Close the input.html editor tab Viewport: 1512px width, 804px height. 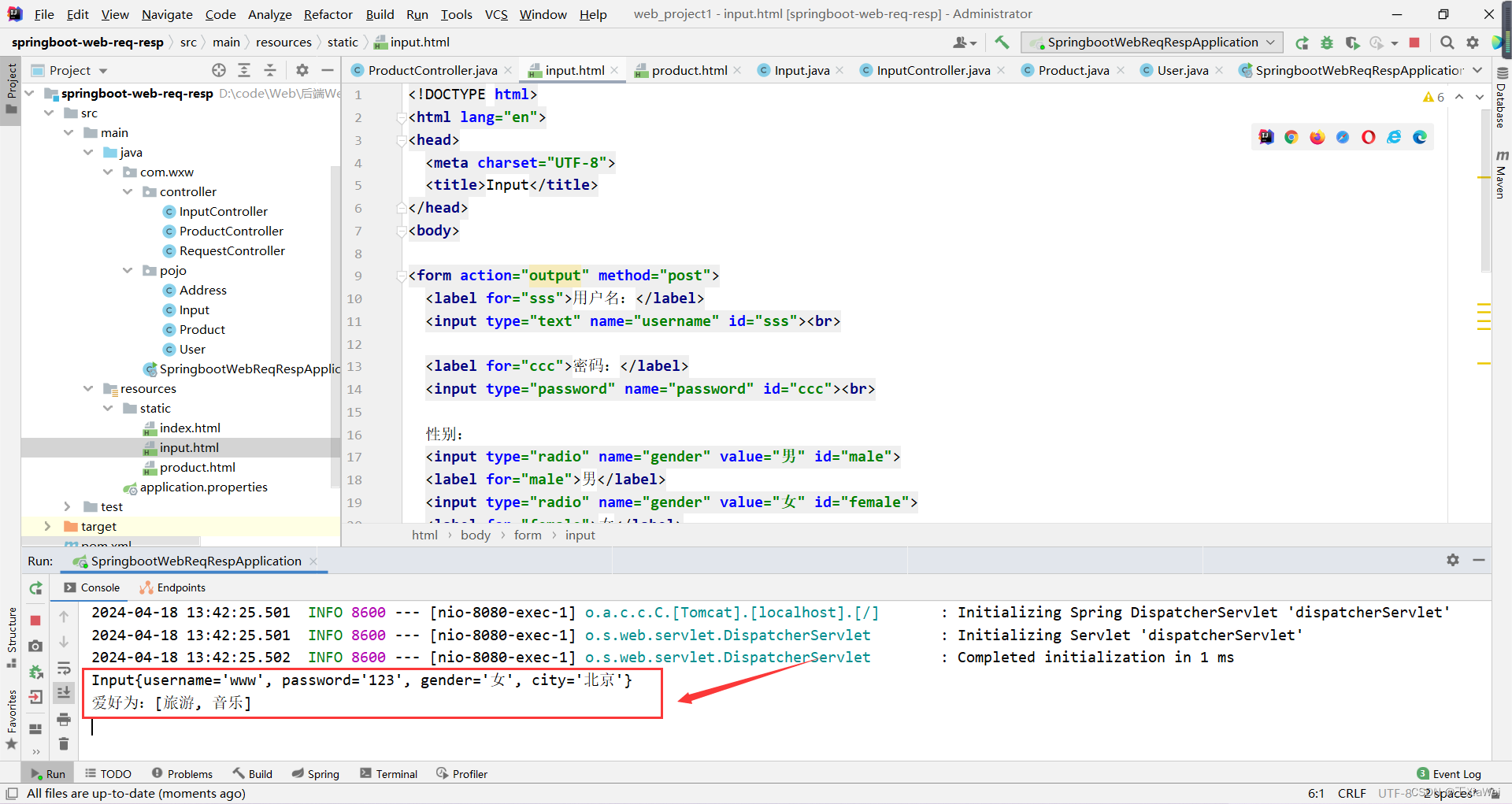(x=614, y=70)
